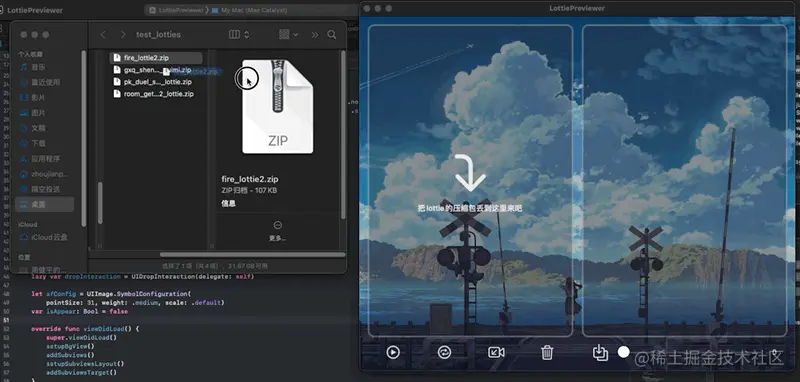The height and width of the screenshot is (382, 800).
Task: Select fire_lottie2.zip in Finder list
Action: (x=156, y=58)
